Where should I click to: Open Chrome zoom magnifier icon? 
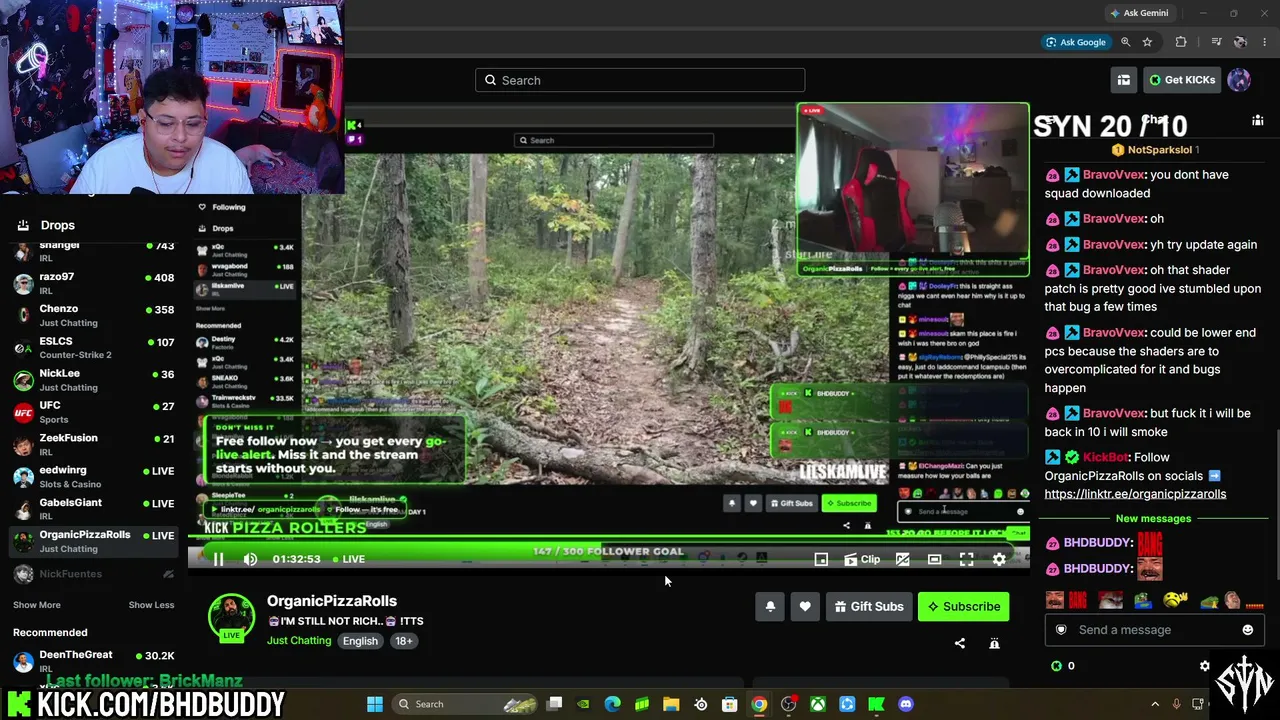tap(1126, 42)
